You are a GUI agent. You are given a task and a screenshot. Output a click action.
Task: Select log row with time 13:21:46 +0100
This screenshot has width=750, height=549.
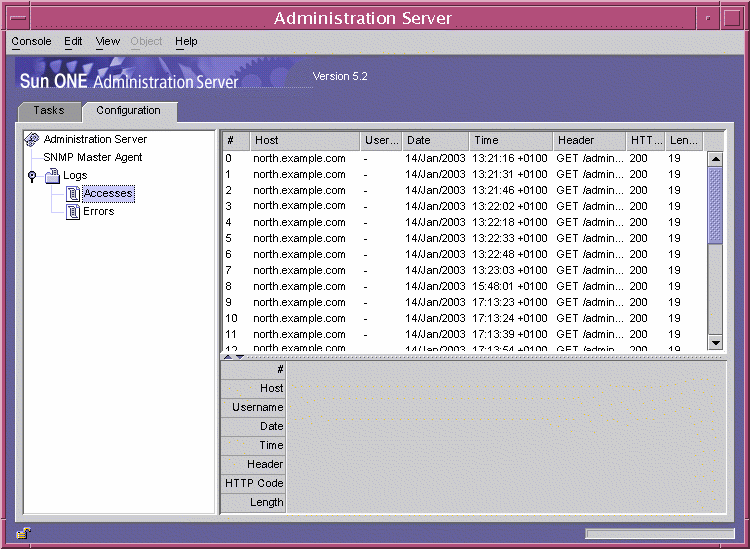(x=464, y=190)
